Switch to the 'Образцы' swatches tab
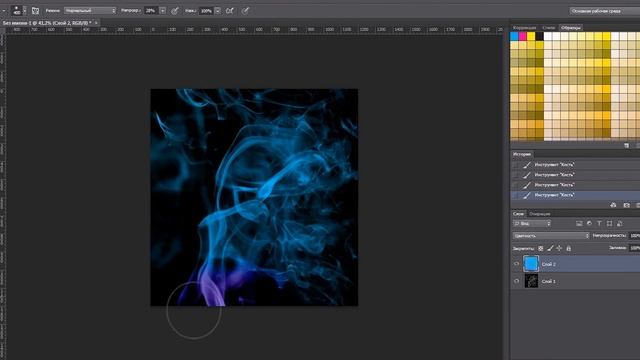Image resolution: width=640 pixels, height=360 pixels. 571,28
